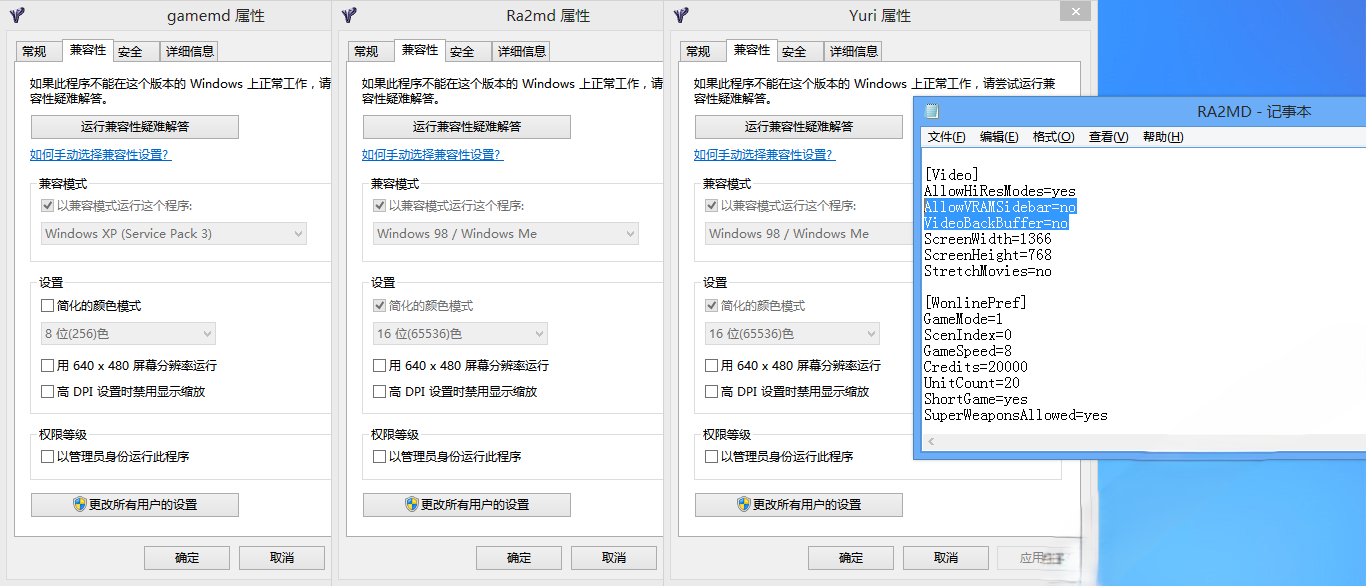1366x586 pixels.
Task: Click the ScreenHeight=768 line in Notepad
Action: (987, 255)
